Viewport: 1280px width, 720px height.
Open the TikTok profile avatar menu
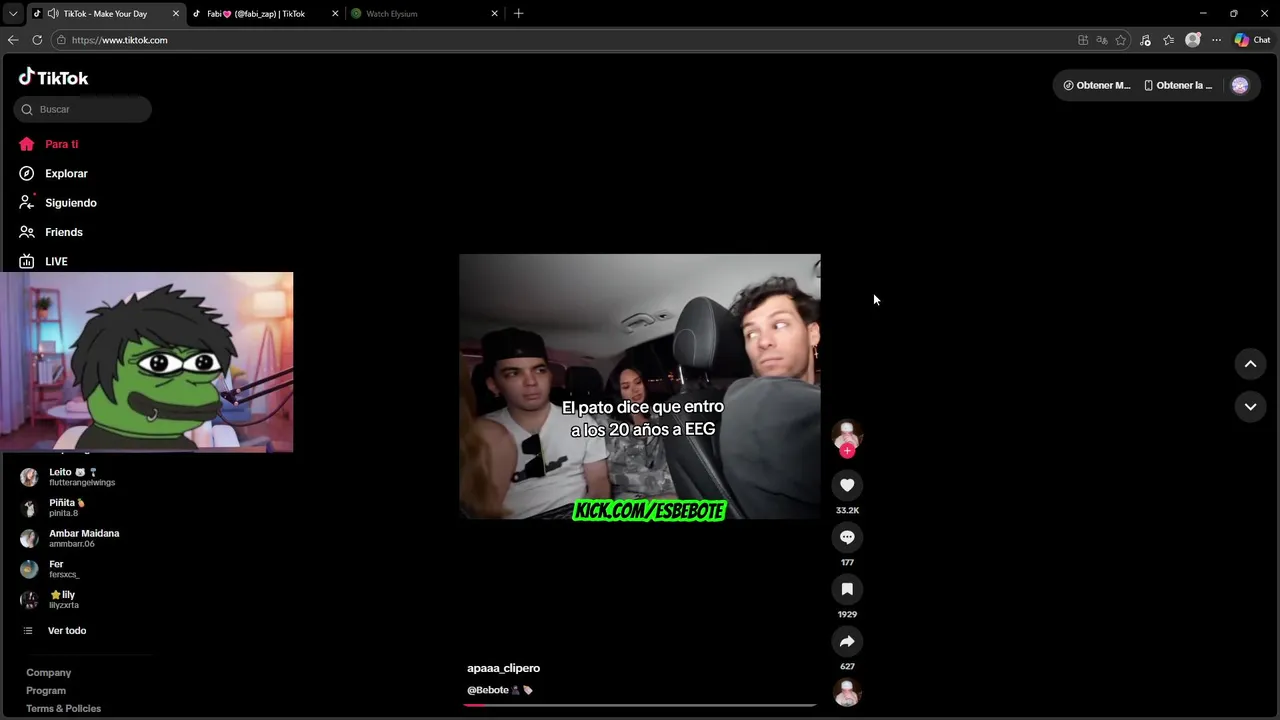(x=1240, y=85)
